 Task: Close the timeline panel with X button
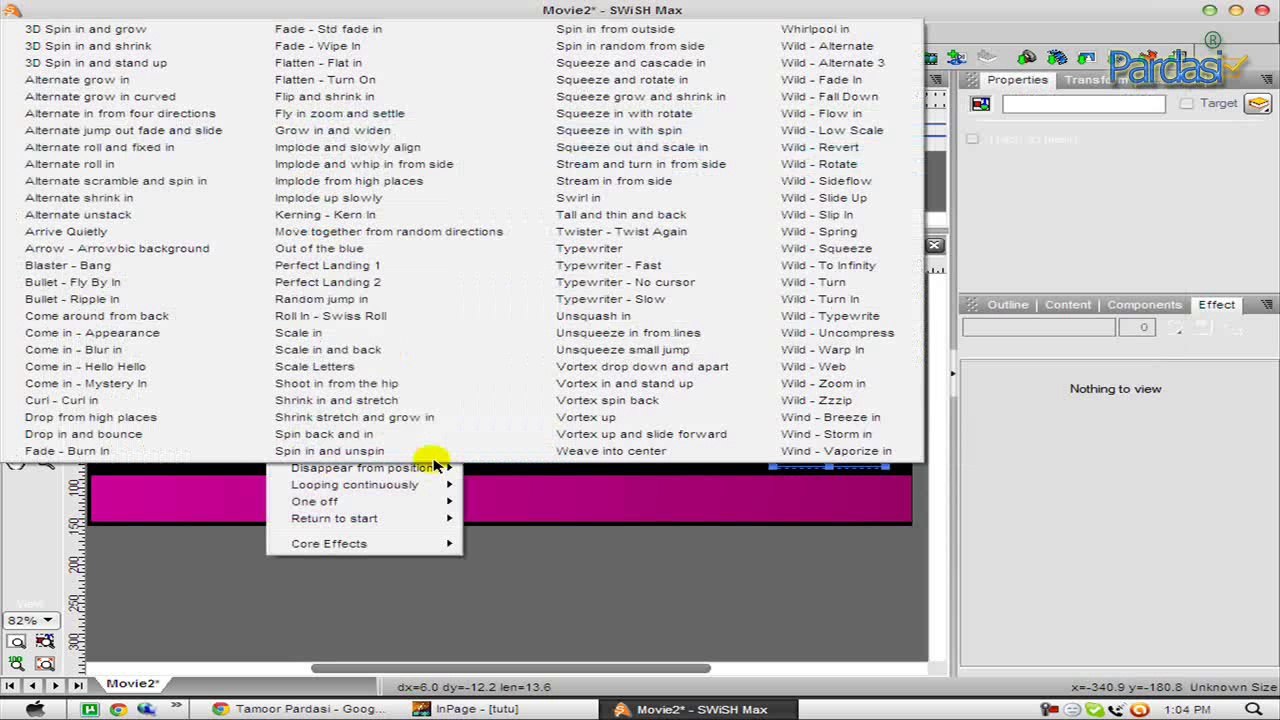[x=934, y=245]
